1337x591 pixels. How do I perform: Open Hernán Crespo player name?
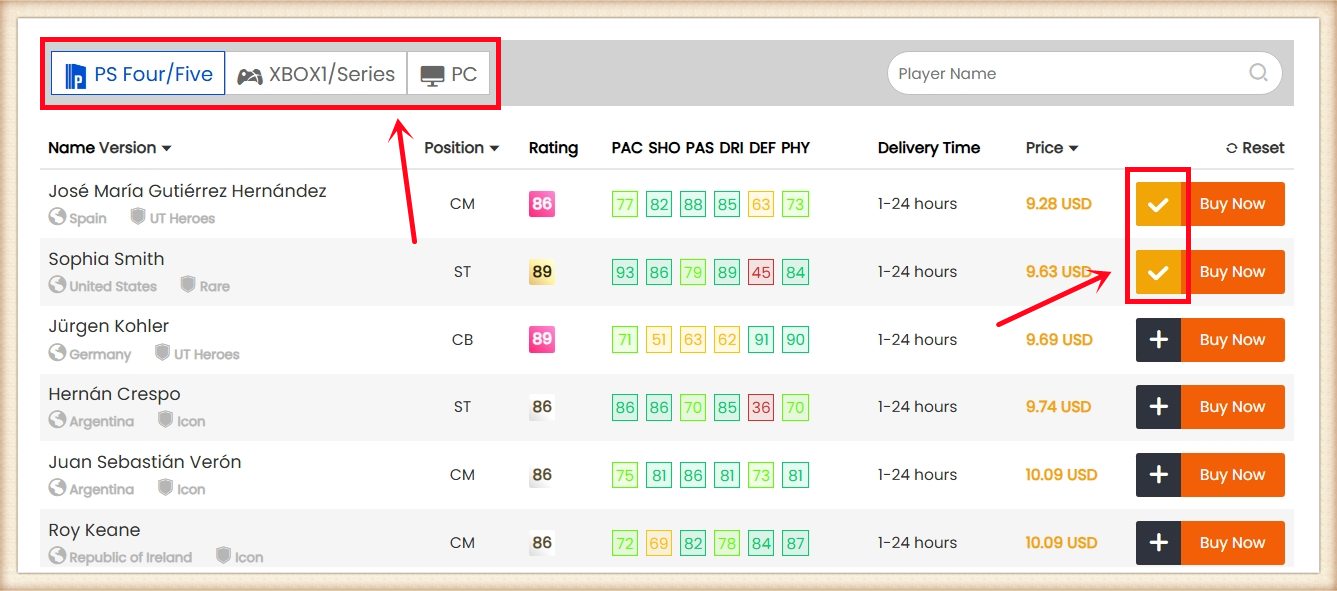114,394
